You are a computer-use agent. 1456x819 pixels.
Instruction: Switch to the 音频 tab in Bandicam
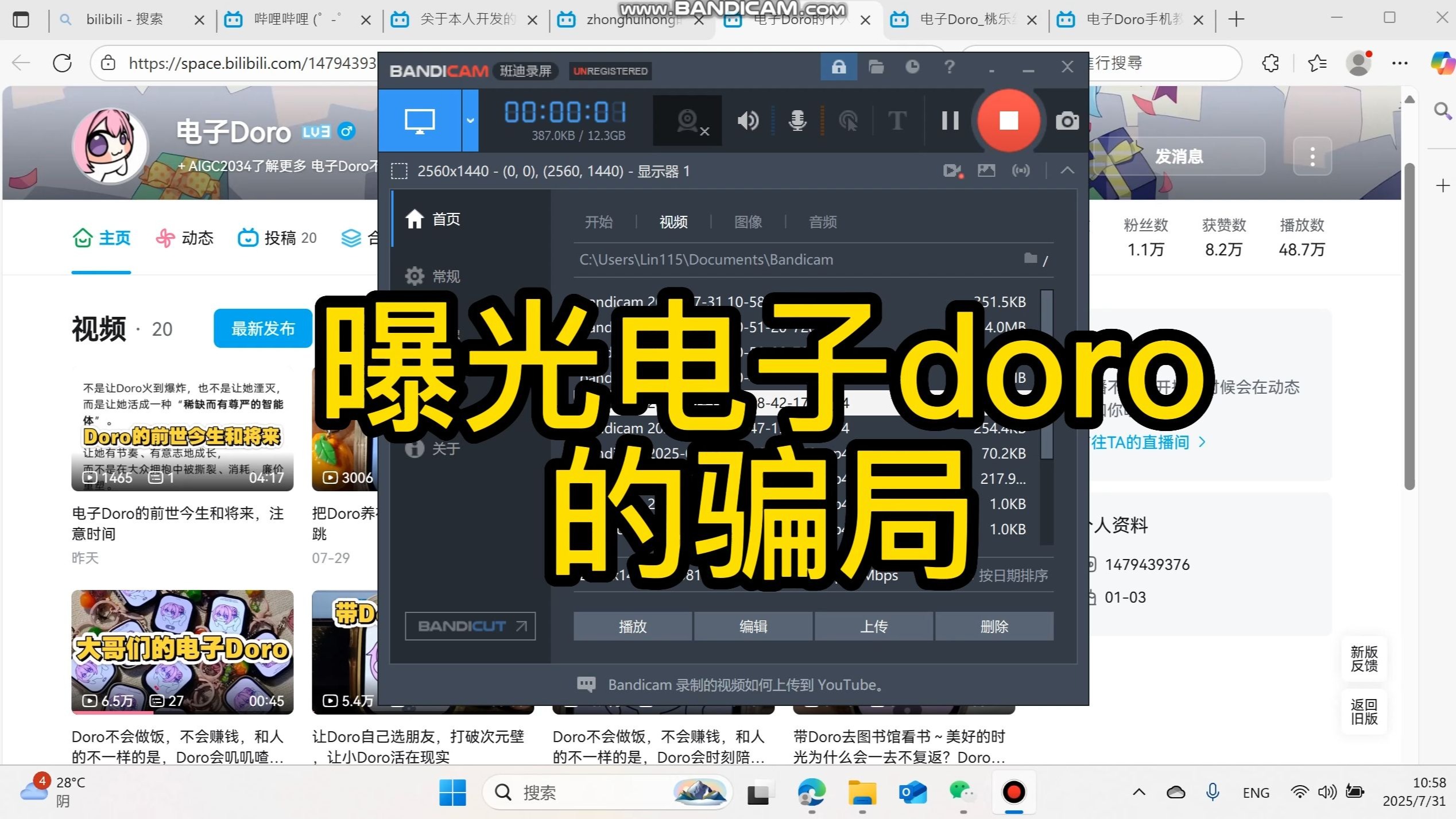point(823,222)
